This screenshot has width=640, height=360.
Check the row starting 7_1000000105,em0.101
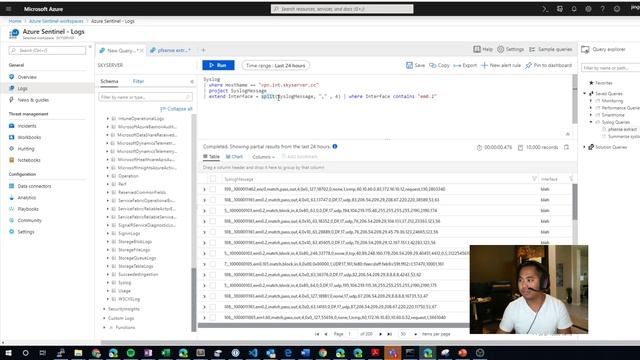pyautogui.click(x=213, y=264)
